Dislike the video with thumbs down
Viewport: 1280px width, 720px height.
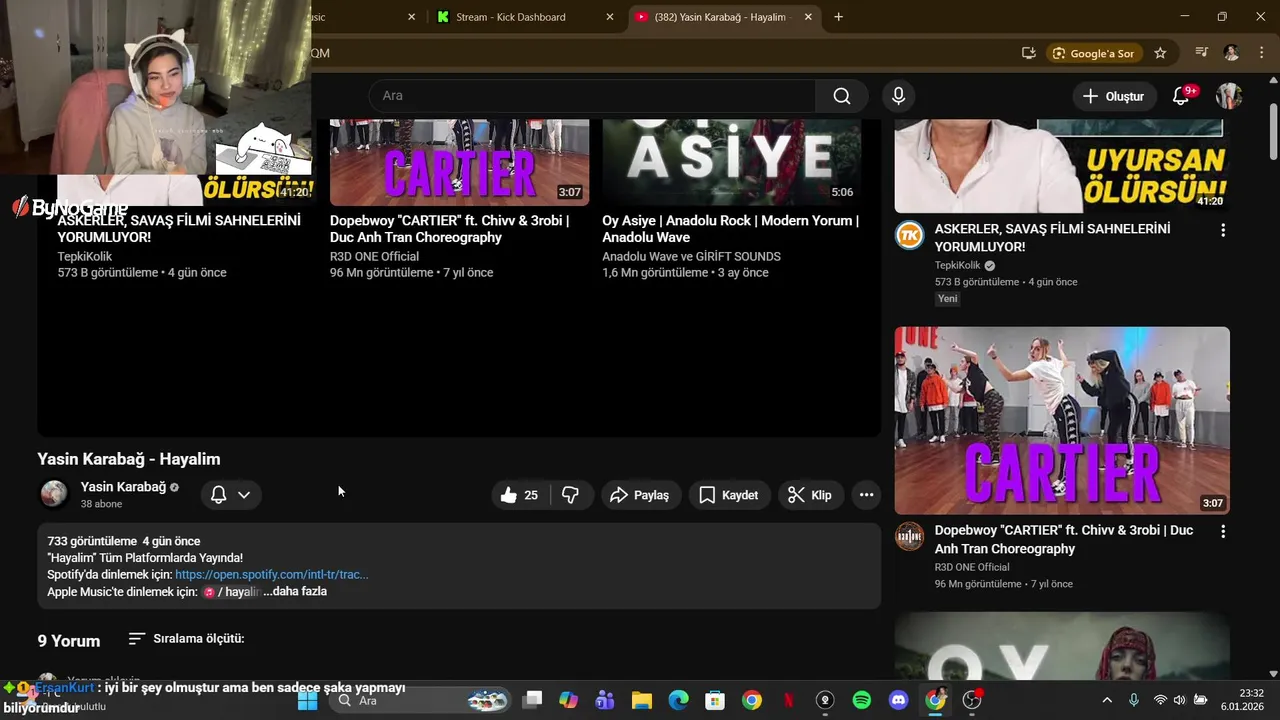tap(570, 495)
